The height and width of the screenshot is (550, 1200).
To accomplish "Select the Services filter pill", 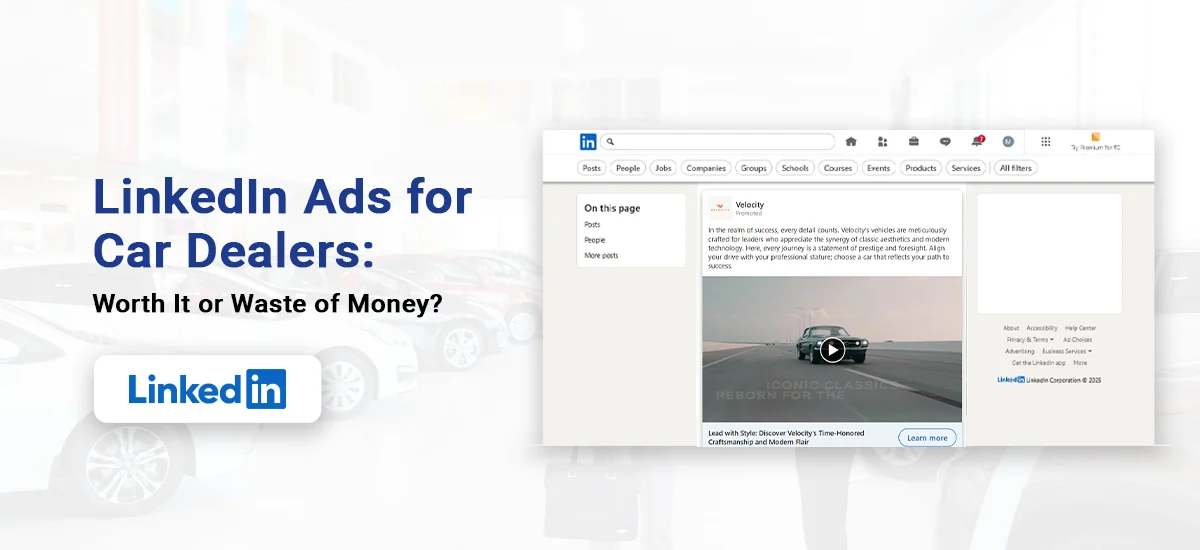I will point(966,168).
